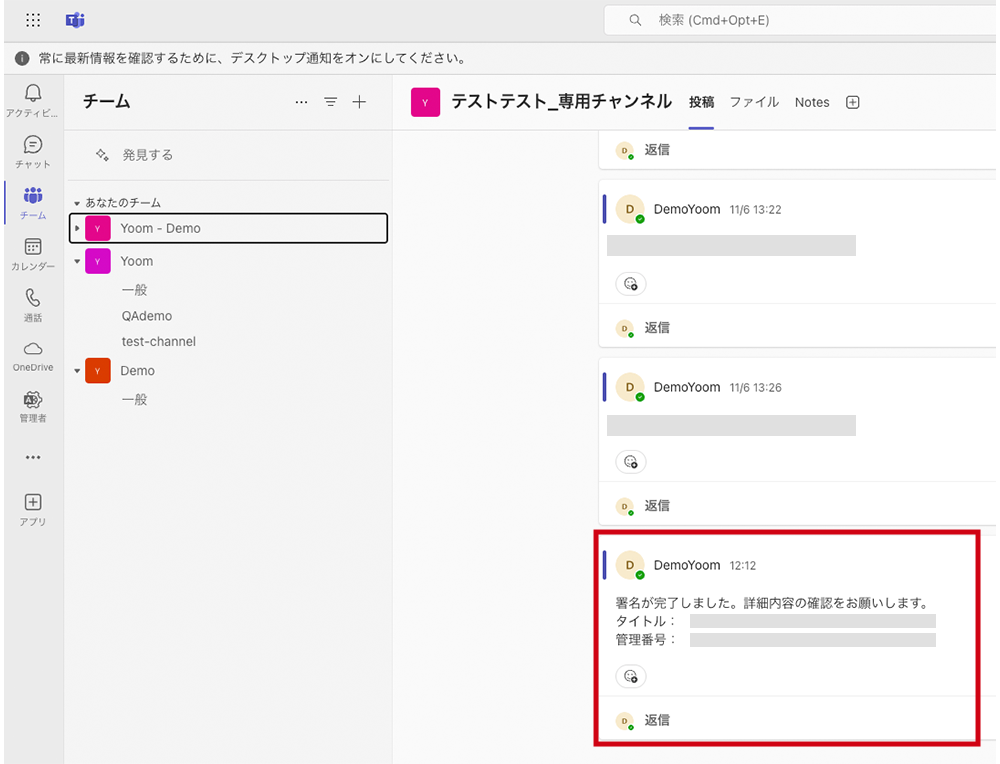
Task: Click DemoYoom avatar on 12:12 post
Action: (x=630, y=566)
